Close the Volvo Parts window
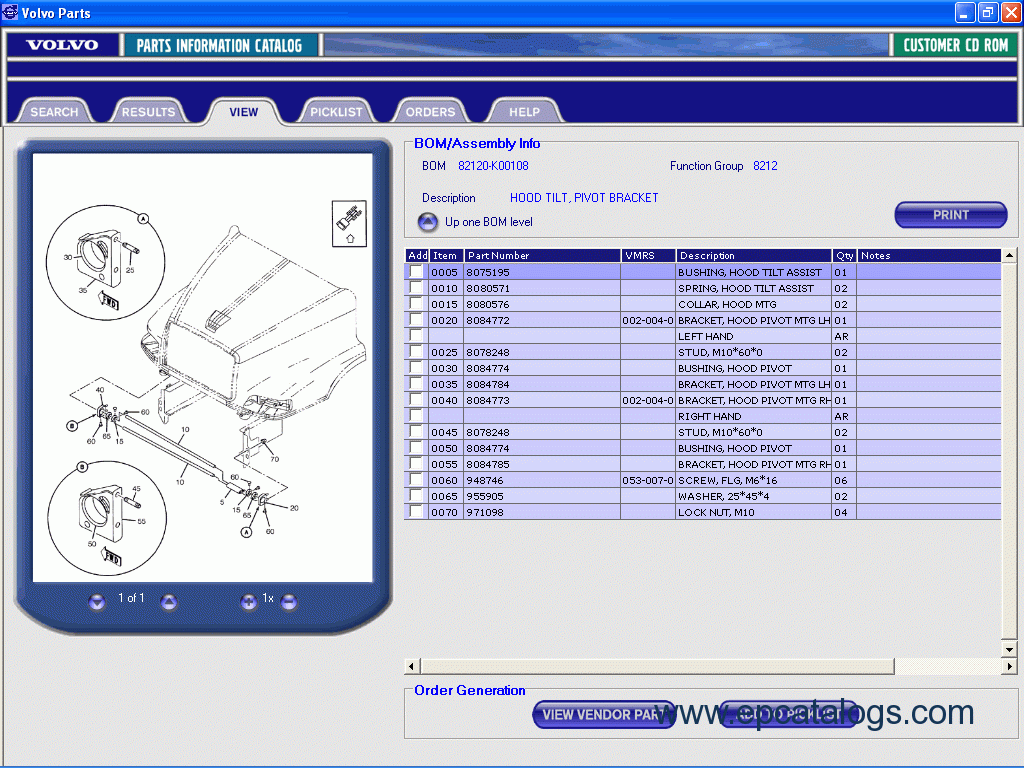The height and width of the screenshot is (768, 1024). [1010, 12]
